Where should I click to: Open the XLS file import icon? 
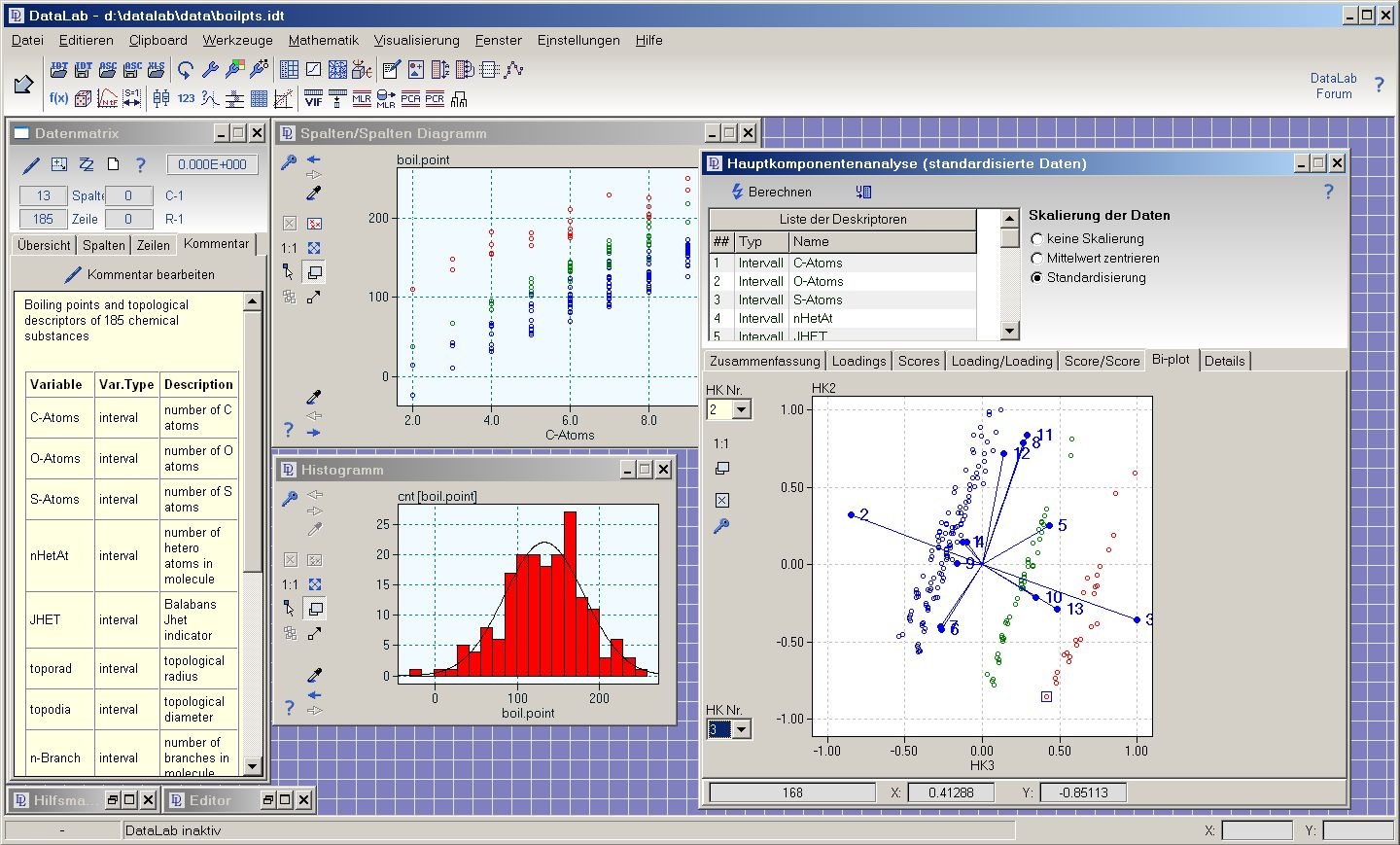pos(156,69)
